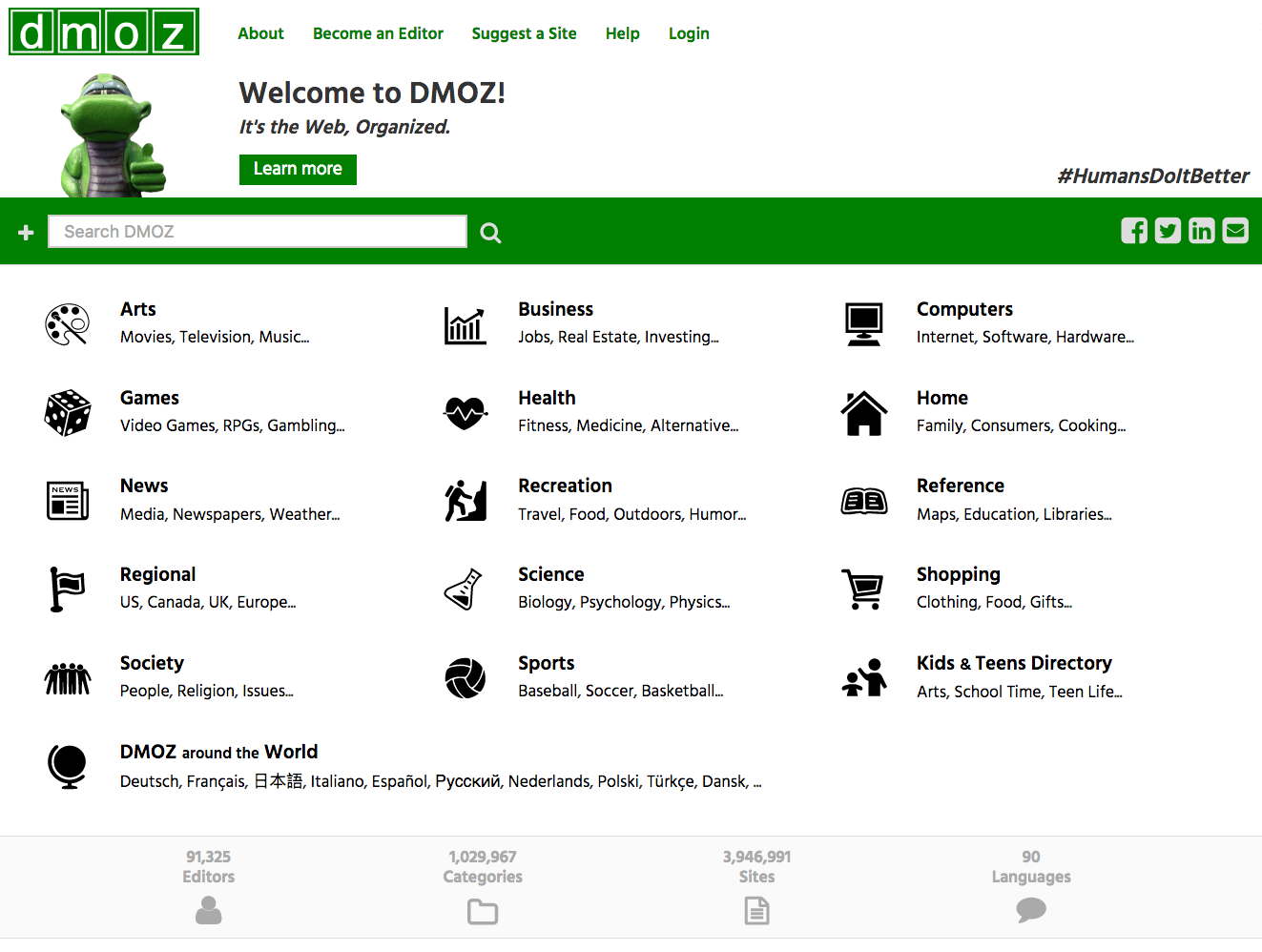This screenshot has width=1262, height=952.
Task: Click the #HumansDoItBetter hashtag text
Action: pos(1152,176)
